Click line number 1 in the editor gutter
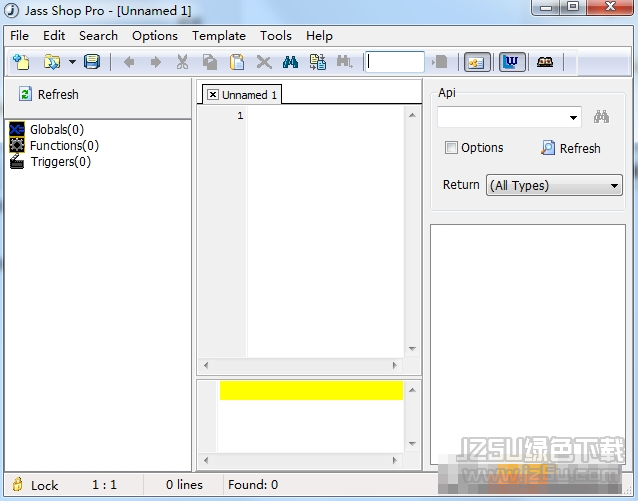Screen dimensions: 638x501 pyautogui.click(x=240, y=116)
